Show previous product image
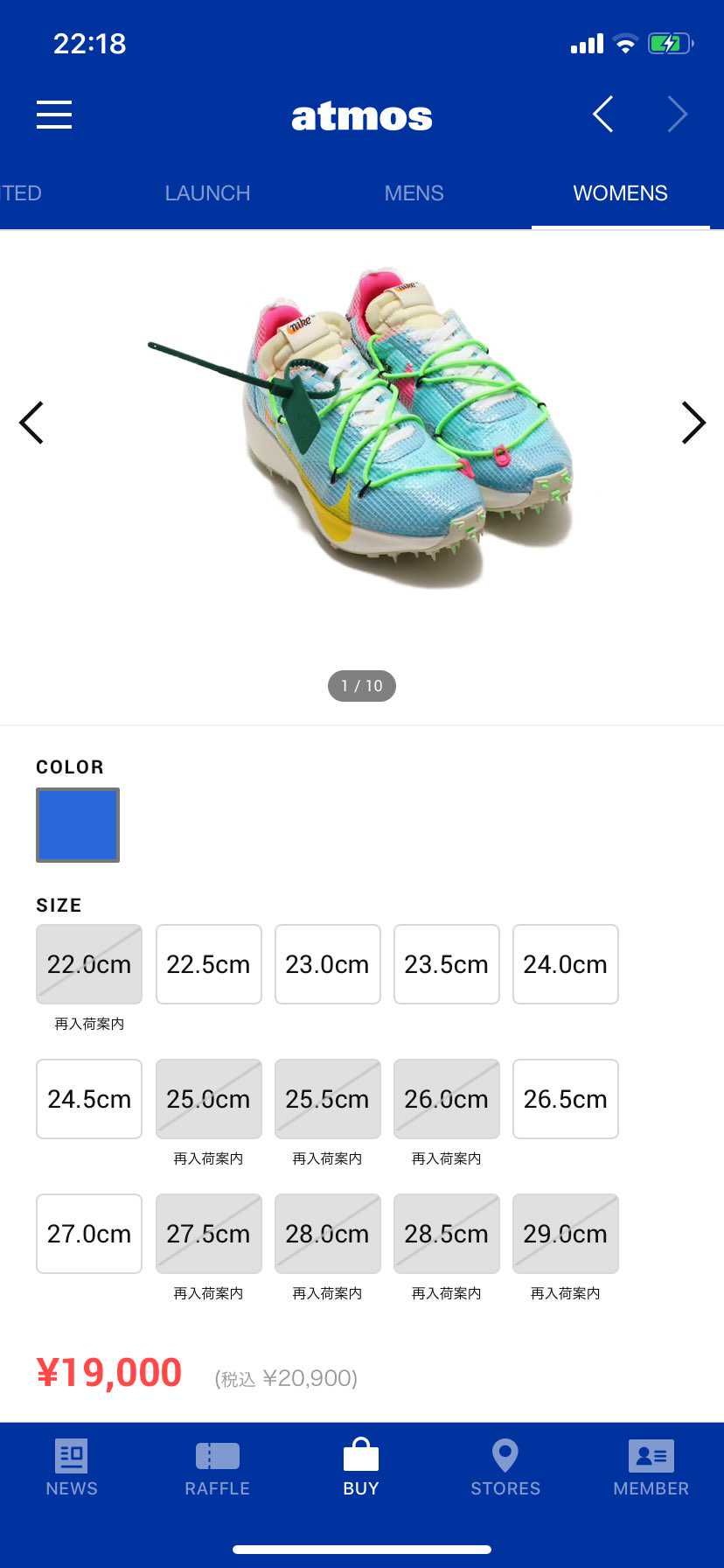Screen dimensions: 724x1568 [x=31, y=423]
